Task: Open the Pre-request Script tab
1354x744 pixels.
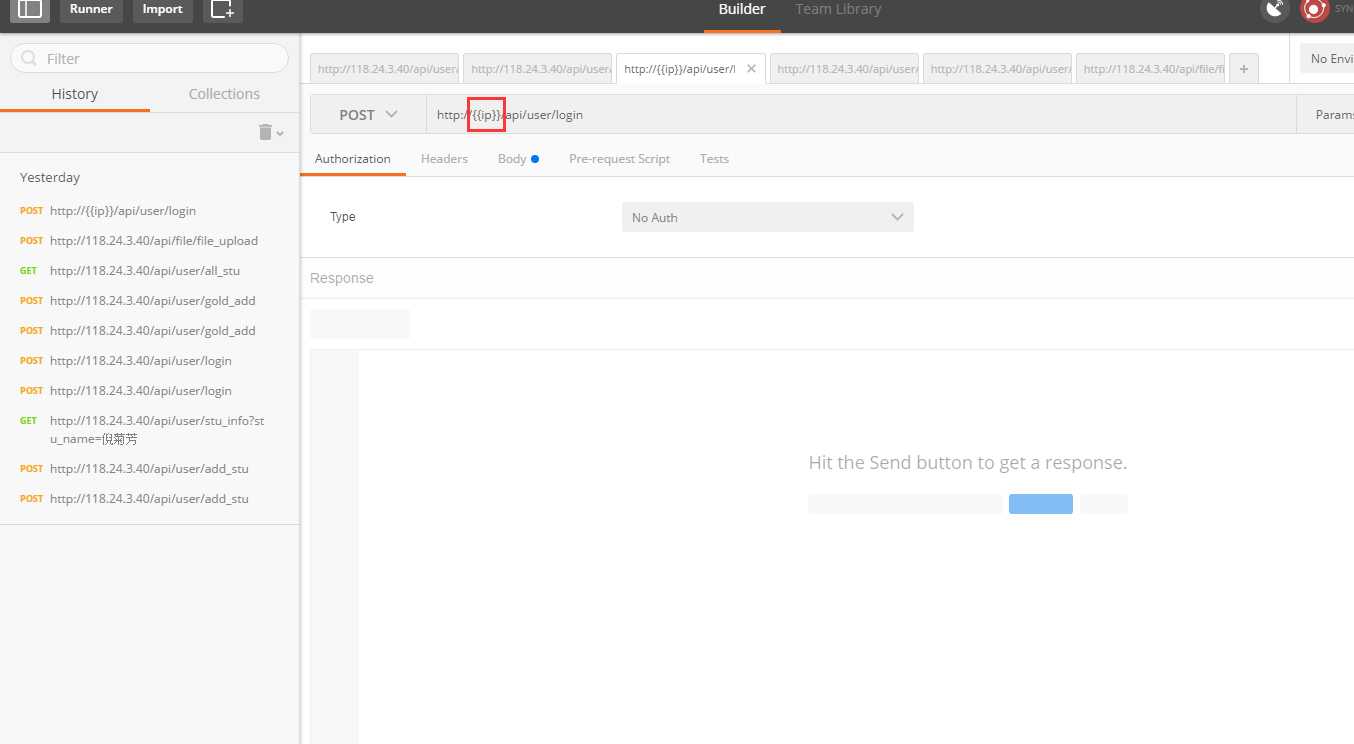Action: pos(619,159)
